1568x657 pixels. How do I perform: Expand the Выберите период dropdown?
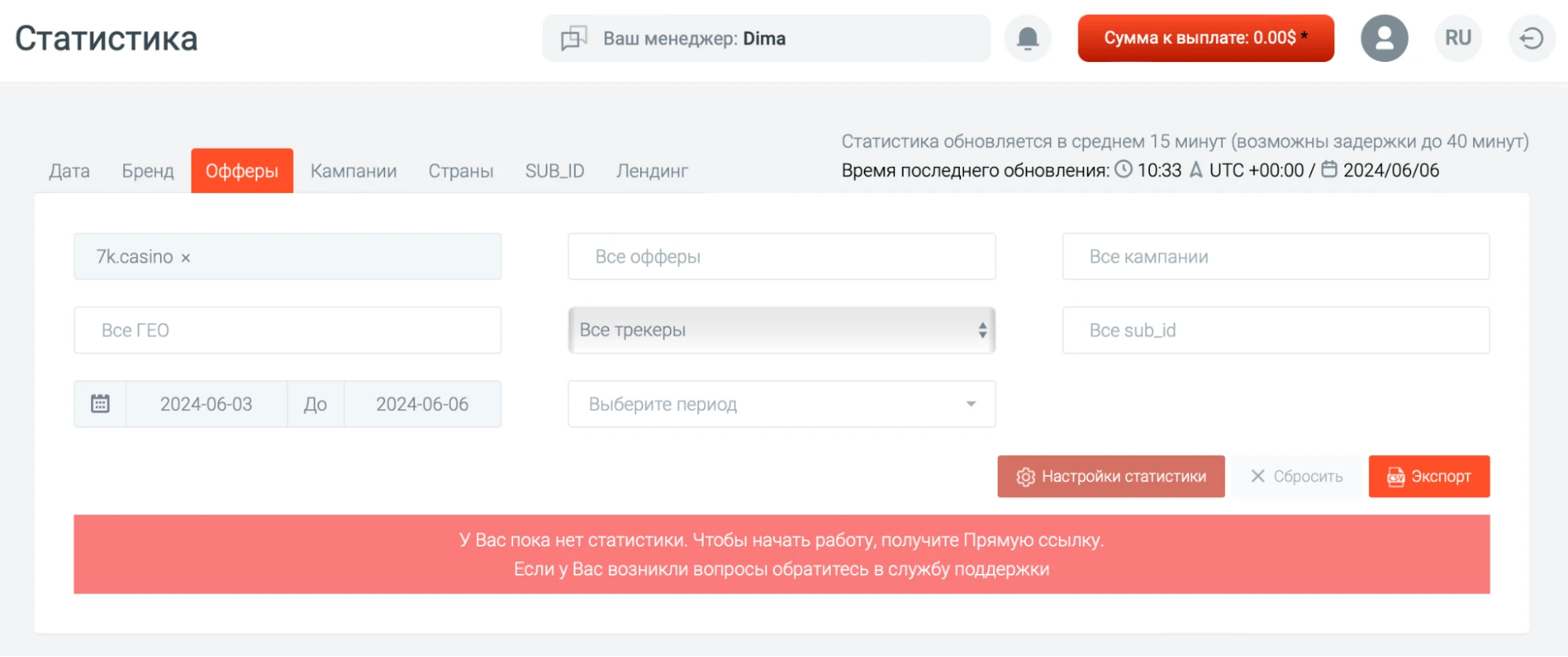[782, 404]
